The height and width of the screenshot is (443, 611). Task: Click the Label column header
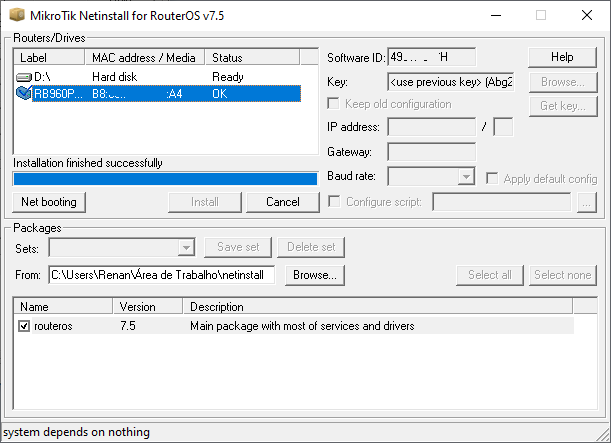[x=49, y=57]
